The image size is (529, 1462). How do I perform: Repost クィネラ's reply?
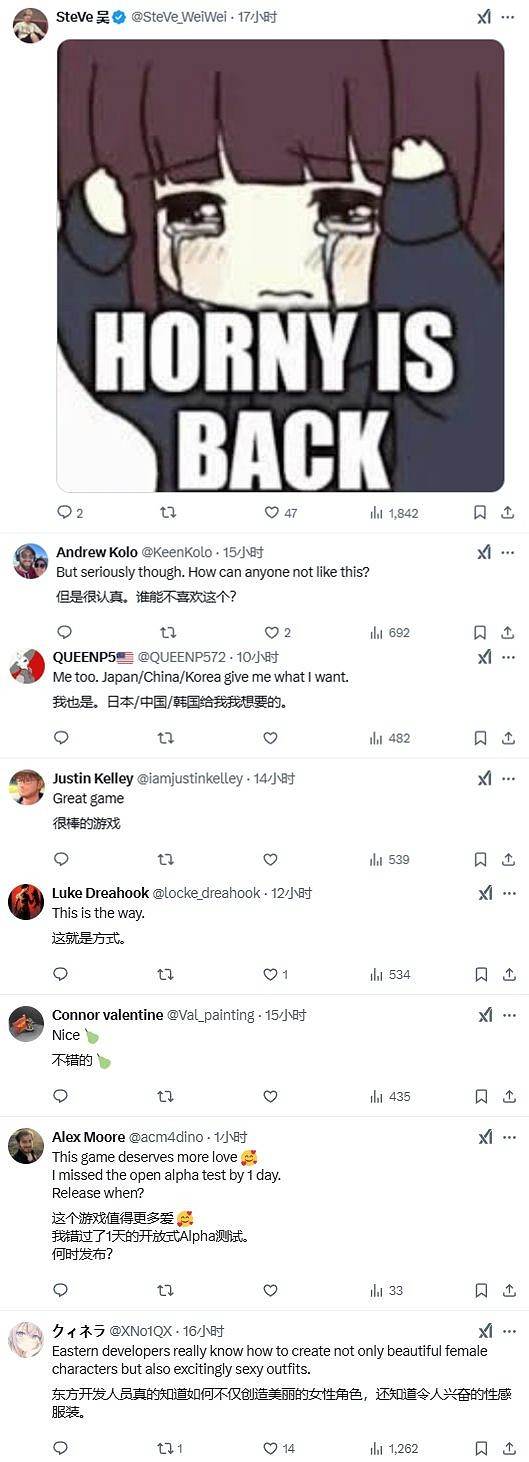(172, 1448)
